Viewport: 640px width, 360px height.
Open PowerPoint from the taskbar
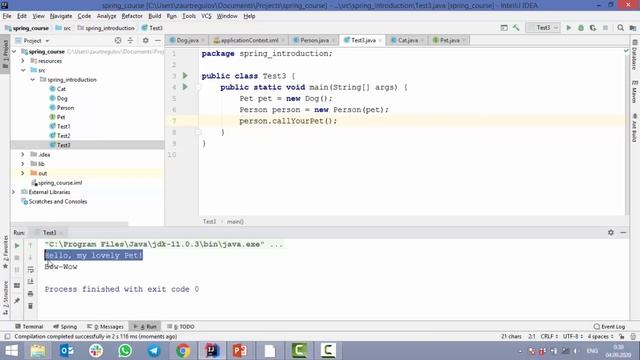[240, 351]
